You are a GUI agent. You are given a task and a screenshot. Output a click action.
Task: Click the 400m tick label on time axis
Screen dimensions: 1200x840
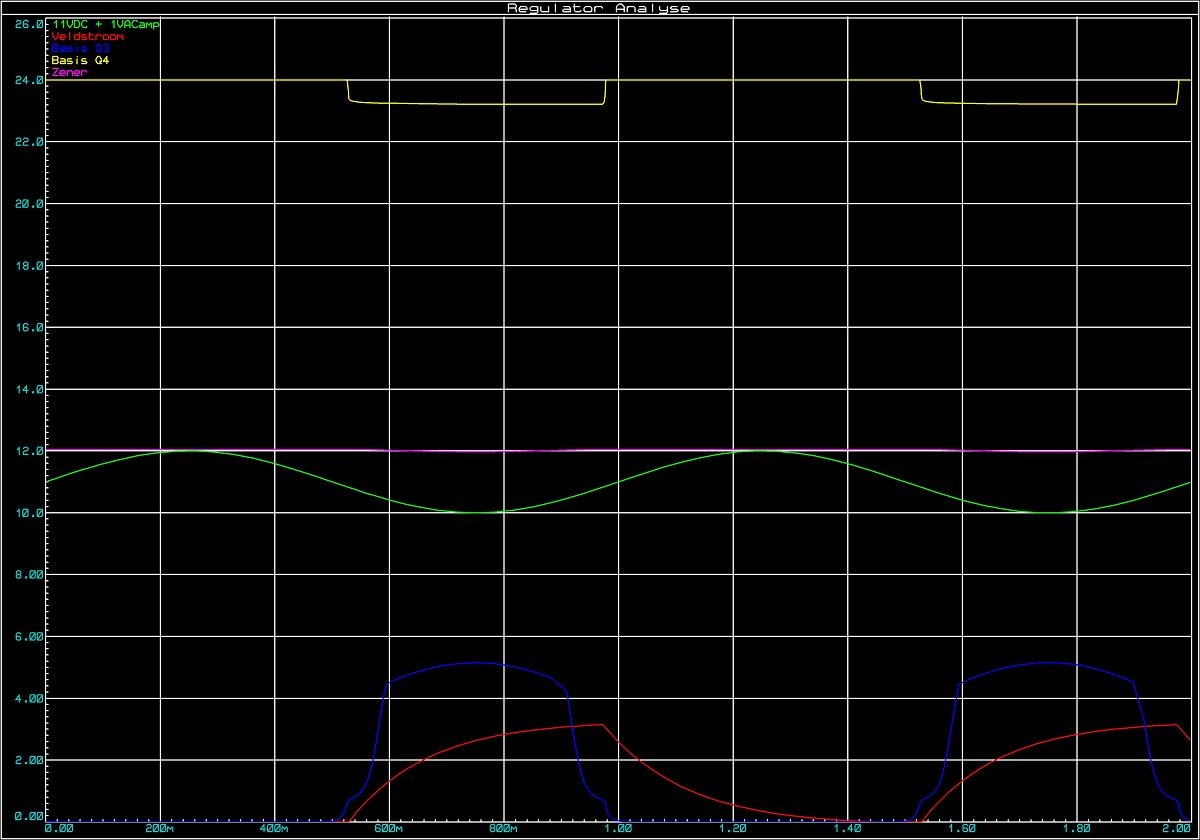(x=274, y=829)
